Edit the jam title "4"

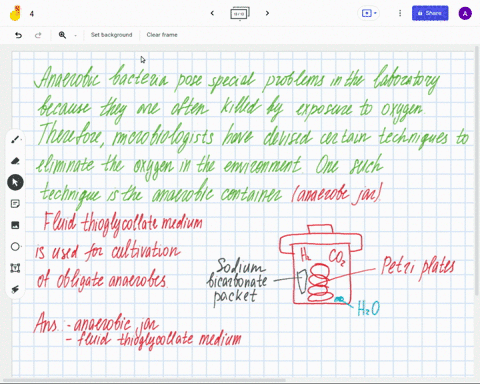32,14
